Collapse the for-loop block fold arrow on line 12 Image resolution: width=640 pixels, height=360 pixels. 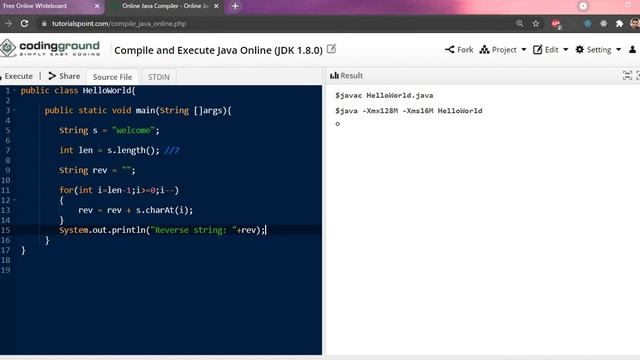[x=14, y=200]
